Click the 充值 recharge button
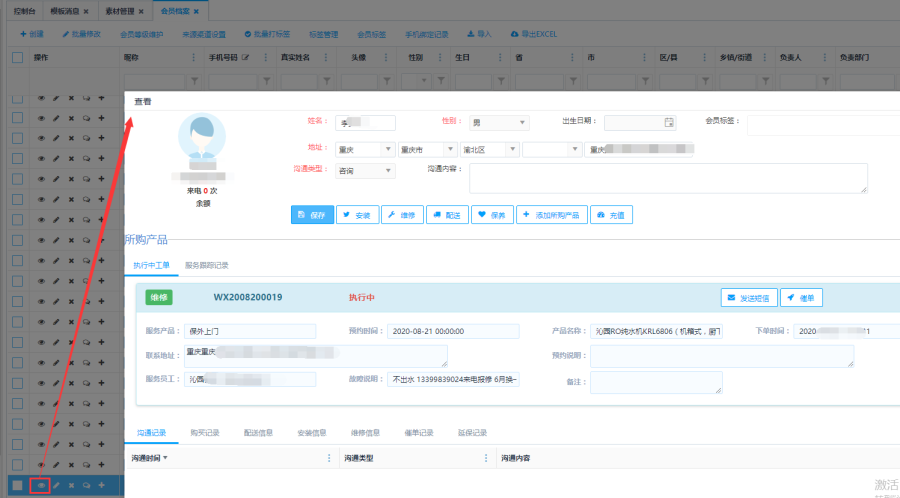 point(611,215)
